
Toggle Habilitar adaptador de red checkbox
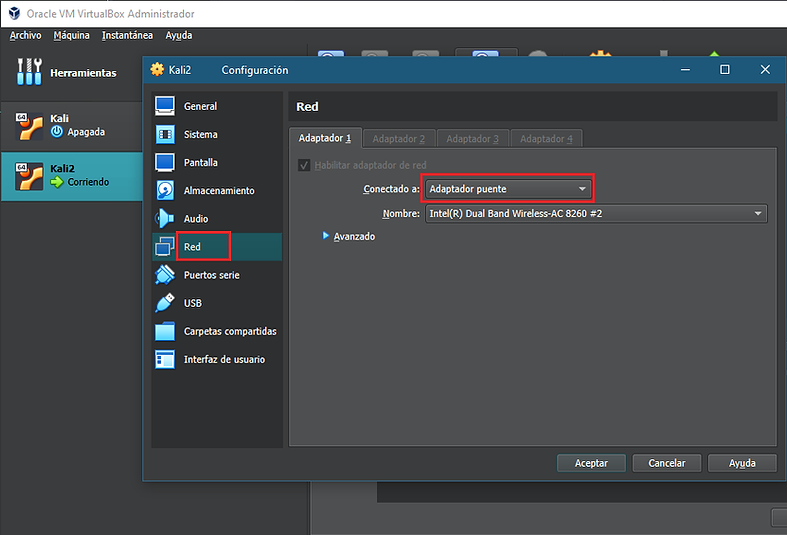304,165
